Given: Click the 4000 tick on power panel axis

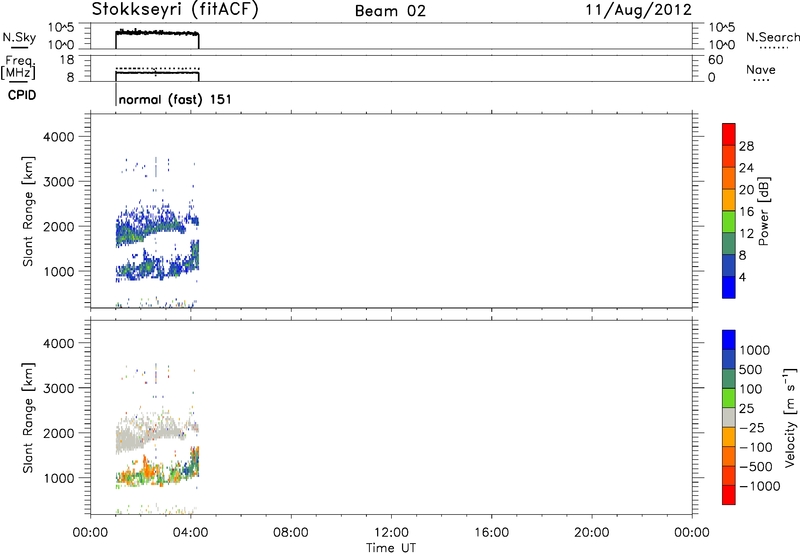Looking at the screenshot, I should (x=59, y=137).
